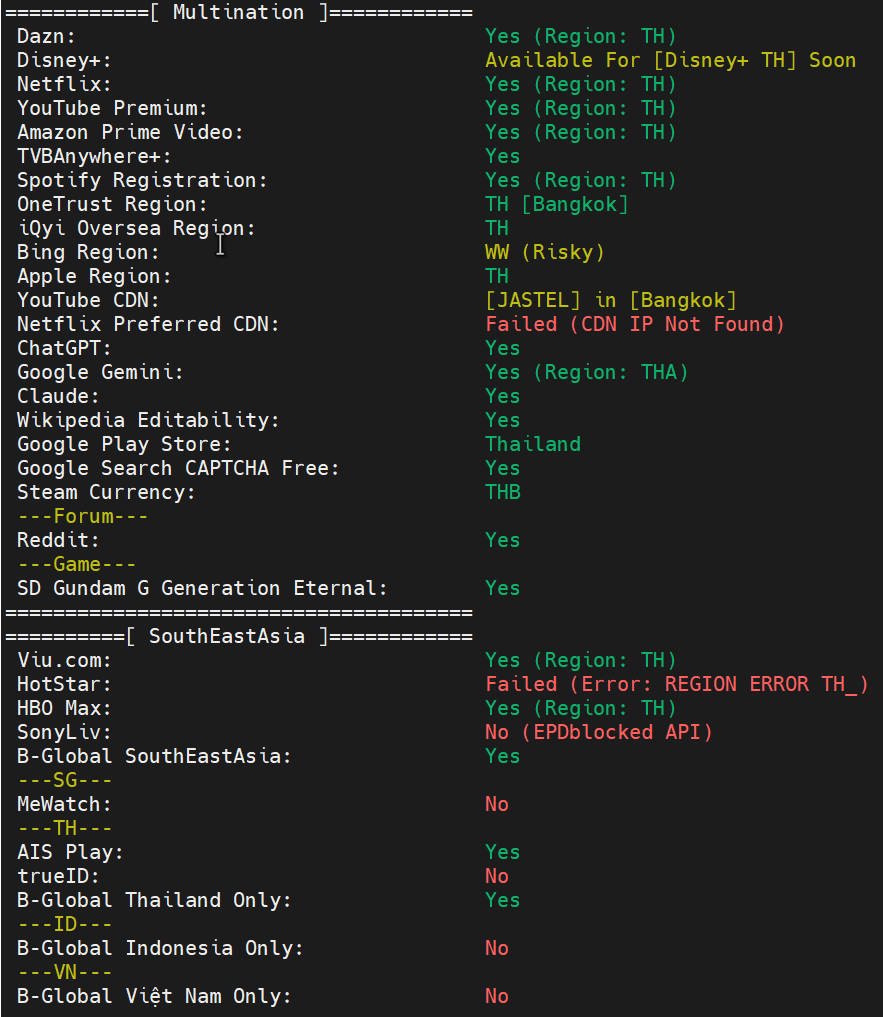Click the Multination section header
883x1017 pixels.
238,13
